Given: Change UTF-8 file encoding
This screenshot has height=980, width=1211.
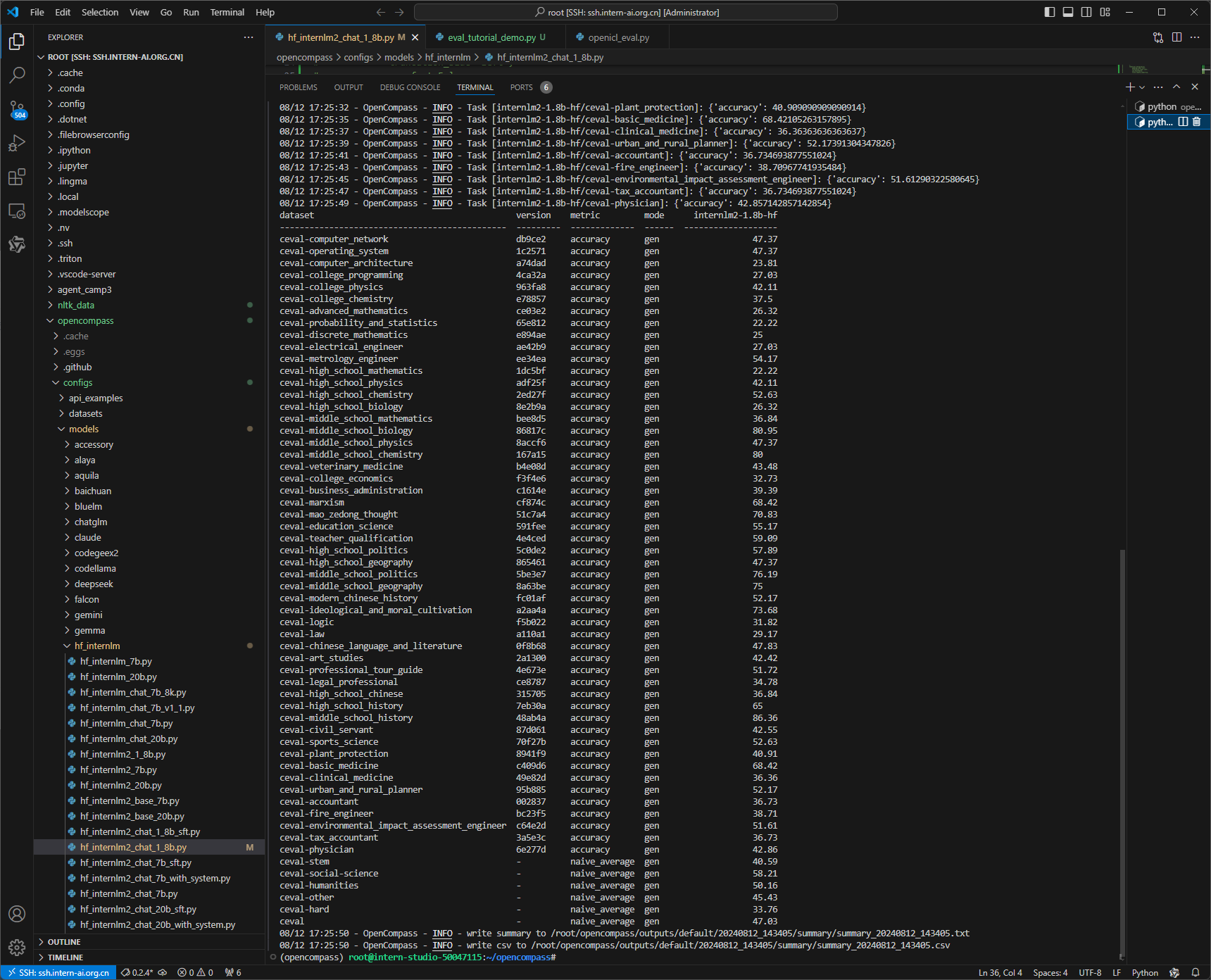Looking at the screenshot, I should tap(1090, 972).
